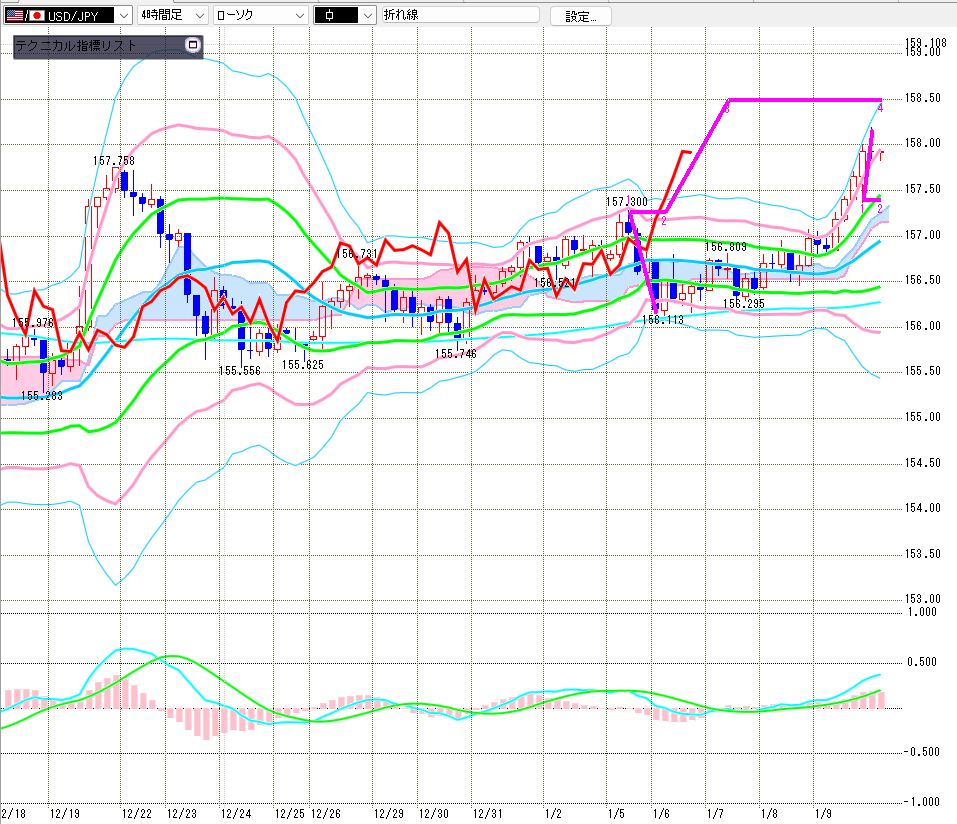Expand the テクニカル指標リスト panel icon
The height and width of the screenshot is (824, 957).
click(x=193, y=45)
